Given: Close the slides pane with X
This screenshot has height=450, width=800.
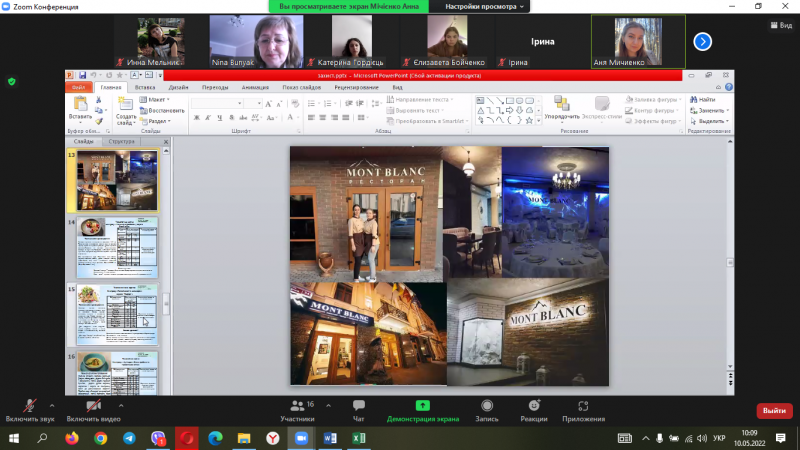Looking at the screenshot, I should (166, 142).
